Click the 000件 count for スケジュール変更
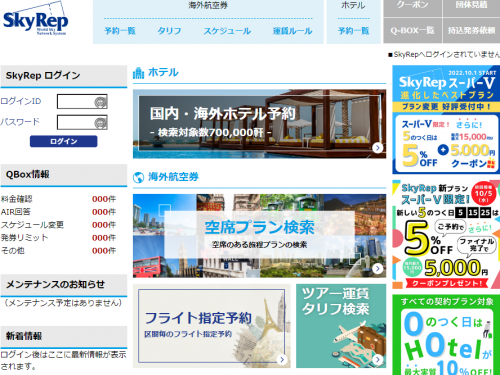500x375 pixels. point(104,225)
